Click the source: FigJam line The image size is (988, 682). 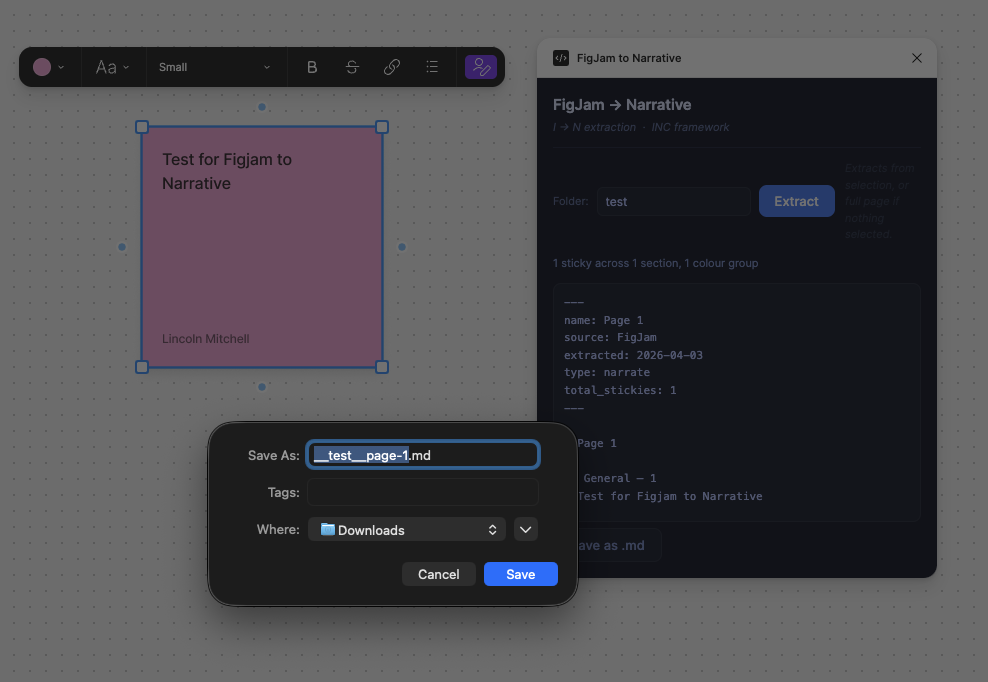pyautogui.click(x=610, y=337)
